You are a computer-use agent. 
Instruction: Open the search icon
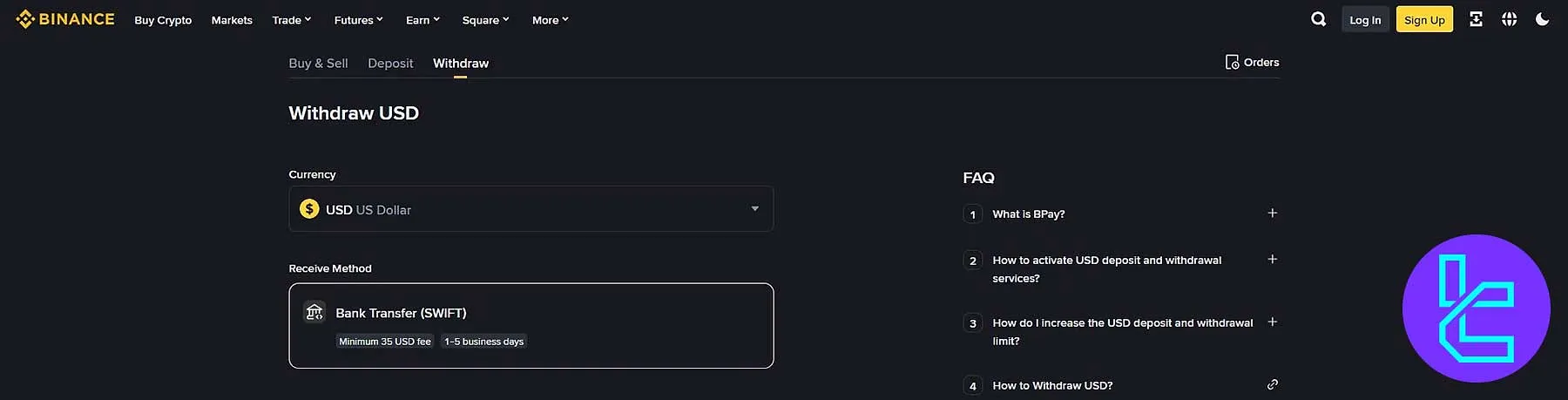(1318, 19)
